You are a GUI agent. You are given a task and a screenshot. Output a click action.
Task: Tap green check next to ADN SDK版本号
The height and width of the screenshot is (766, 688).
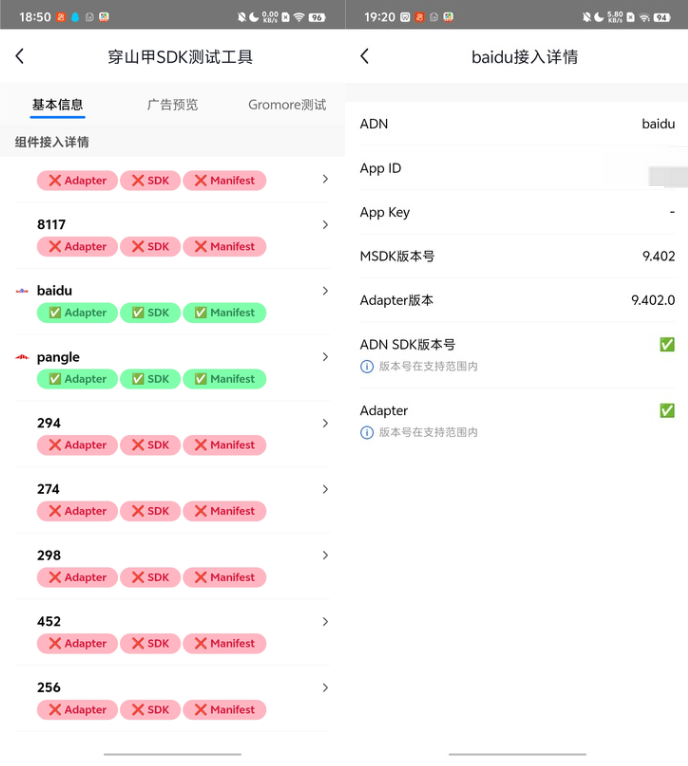pyautogui.click(x=667, y=344)
